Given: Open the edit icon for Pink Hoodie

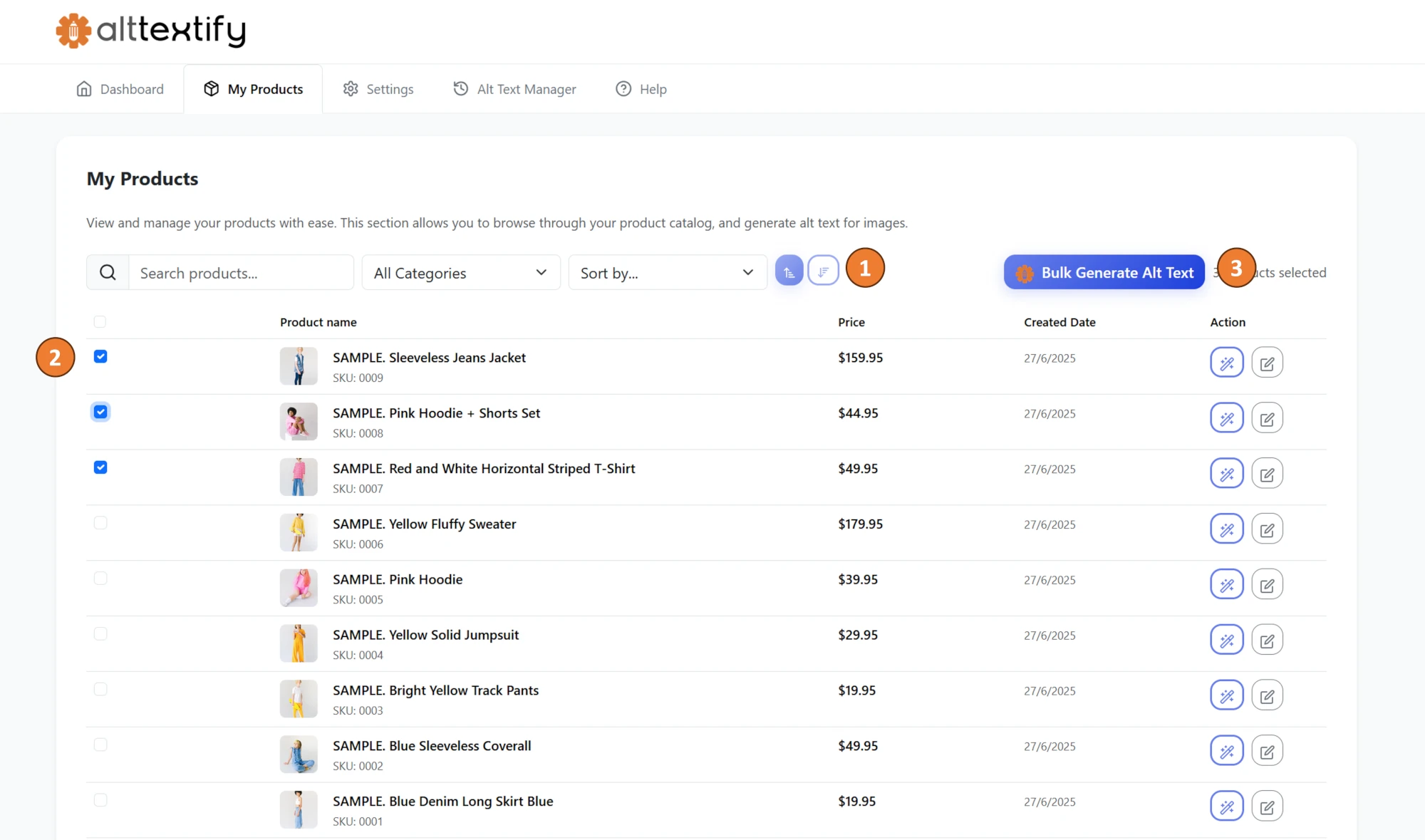Looking at the screenshot, I should (1268, 584).
